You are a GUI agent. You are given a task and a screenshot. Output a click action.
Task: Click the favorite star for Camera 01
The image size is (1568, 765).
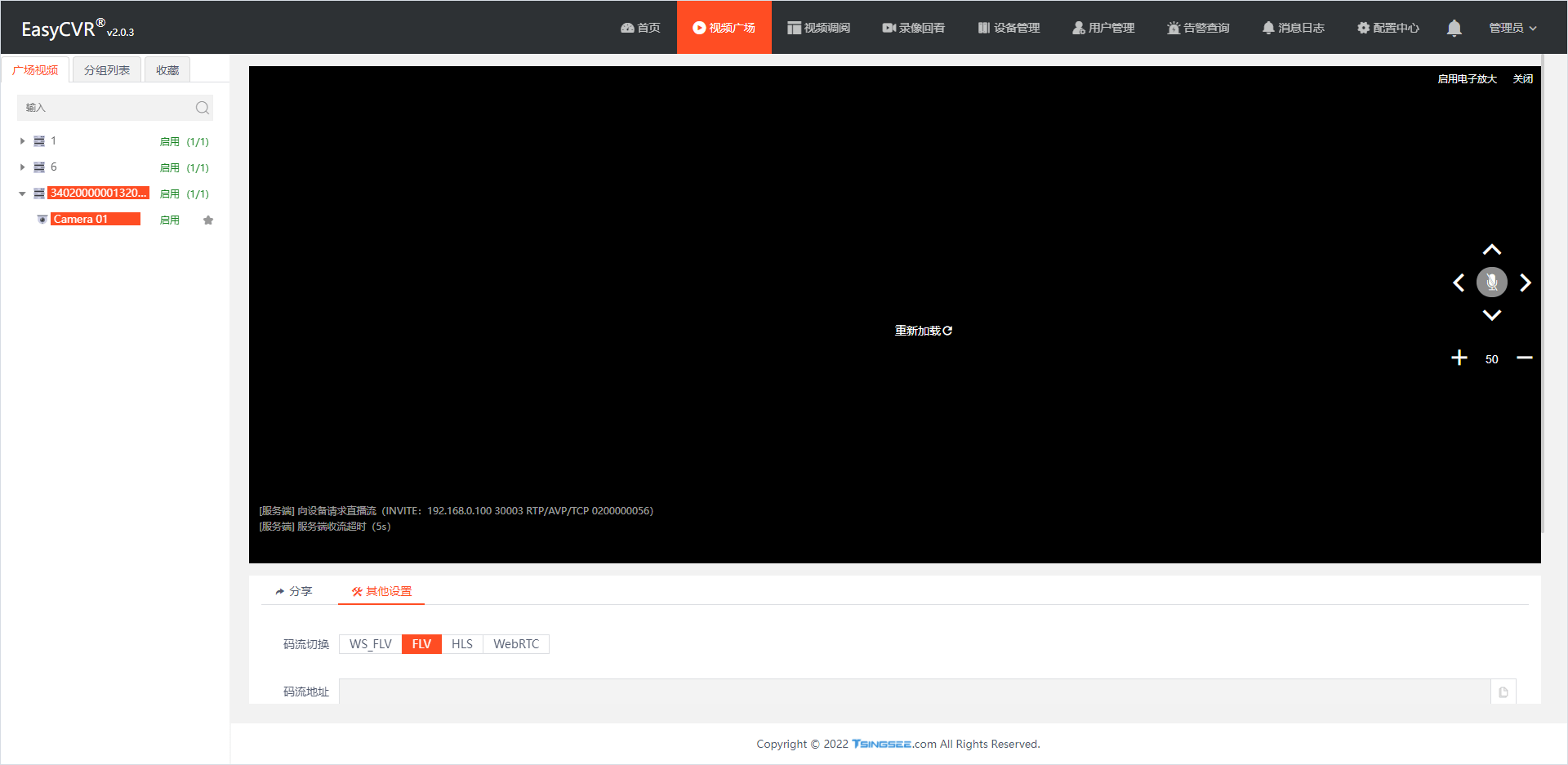208,220
